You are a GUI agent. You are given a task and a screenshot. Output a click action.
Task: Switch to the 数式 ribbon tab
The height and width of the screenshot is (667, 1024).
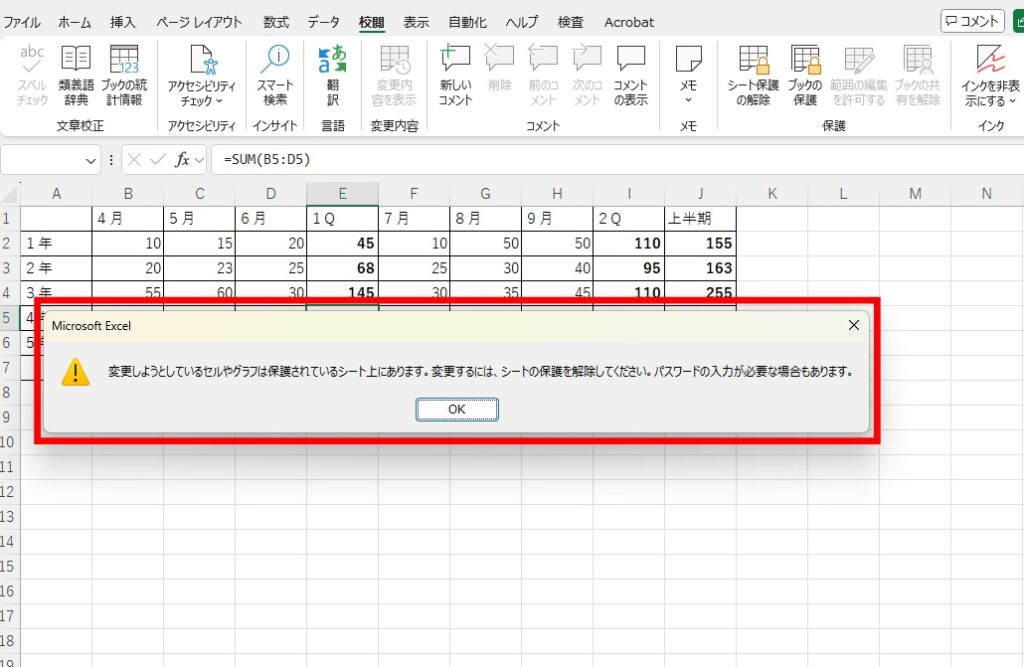coord(276,21)
